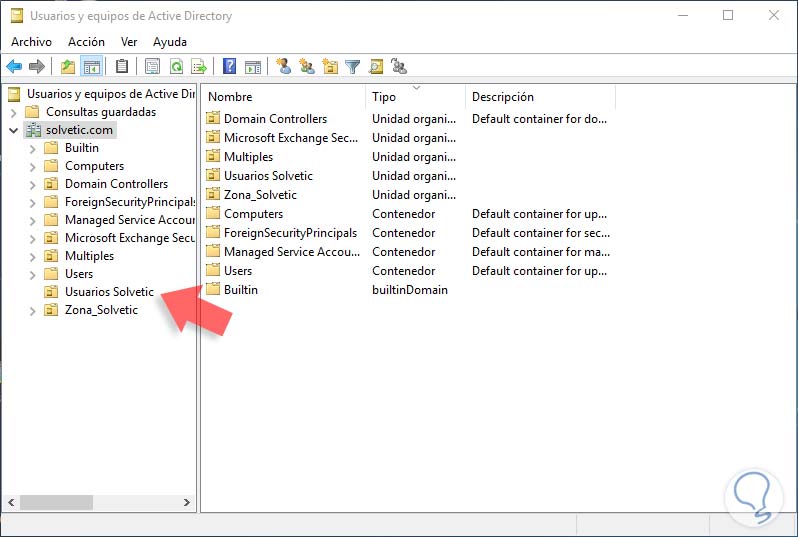Screen dimensions: 798x537
Task: Create a new organizational unit icon
Action: pos(330,66)
